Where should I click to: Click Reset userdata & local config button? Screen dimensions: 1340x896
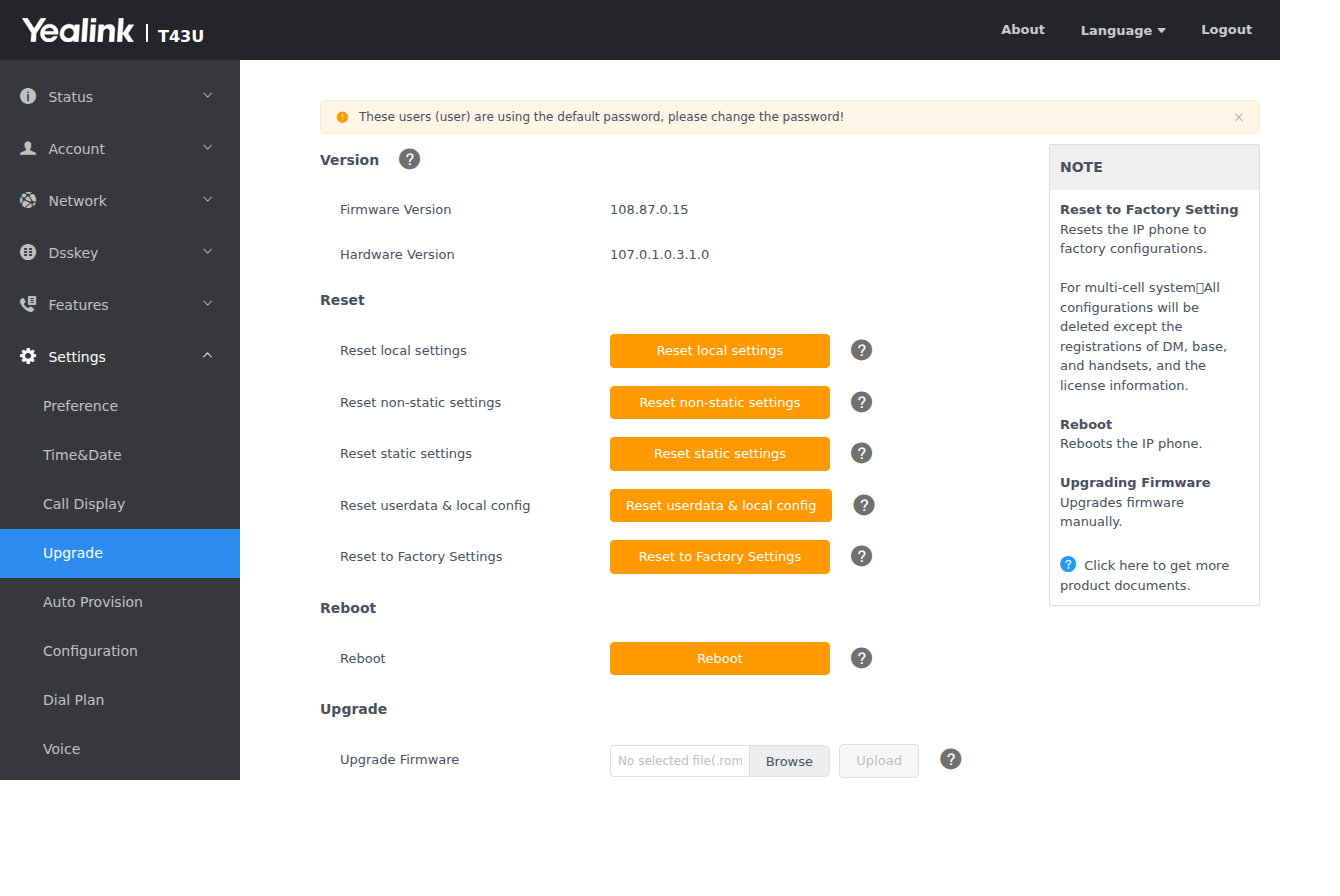(721, 506)
